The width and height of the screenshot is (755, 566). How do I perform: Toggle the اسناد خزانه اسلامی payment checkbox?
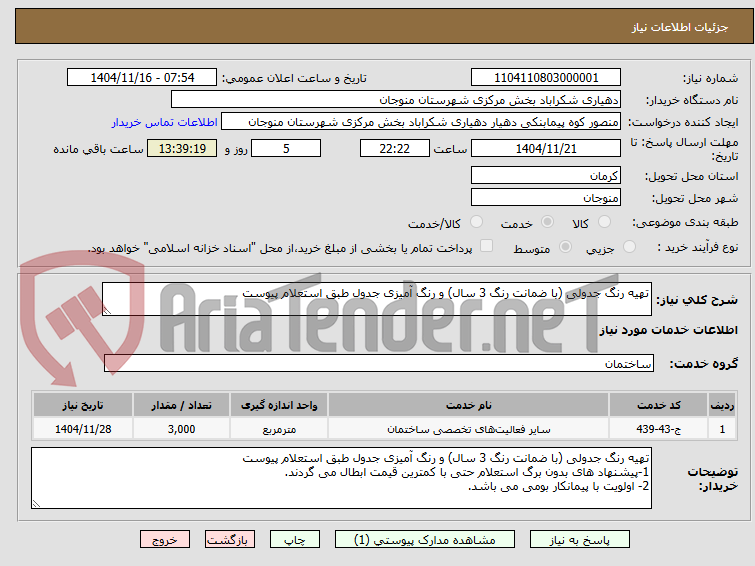[486, 246]
